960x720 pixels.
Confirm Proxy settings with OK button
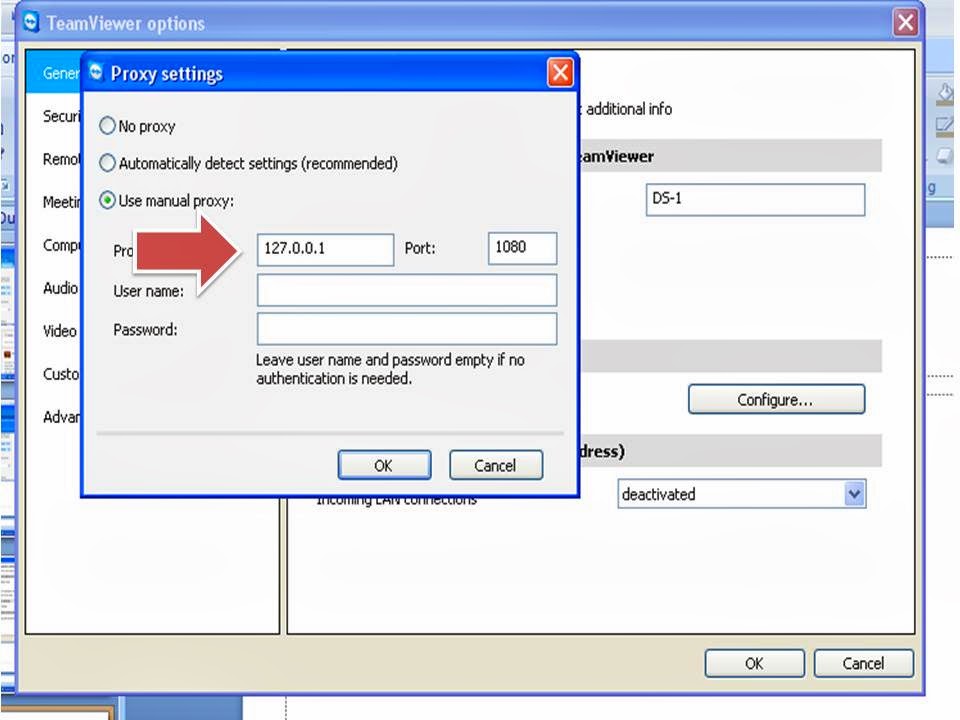pyautogui.click(x=384, y=465)
